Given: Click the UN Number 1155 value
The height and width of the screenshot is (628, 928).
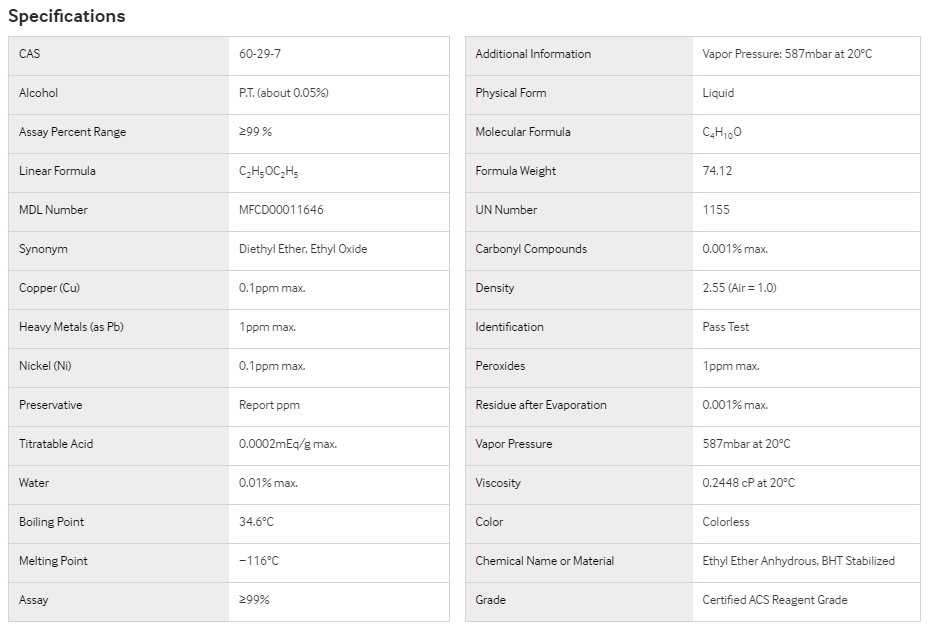Looking at the screenshot, I should click(x=716, y=210).
